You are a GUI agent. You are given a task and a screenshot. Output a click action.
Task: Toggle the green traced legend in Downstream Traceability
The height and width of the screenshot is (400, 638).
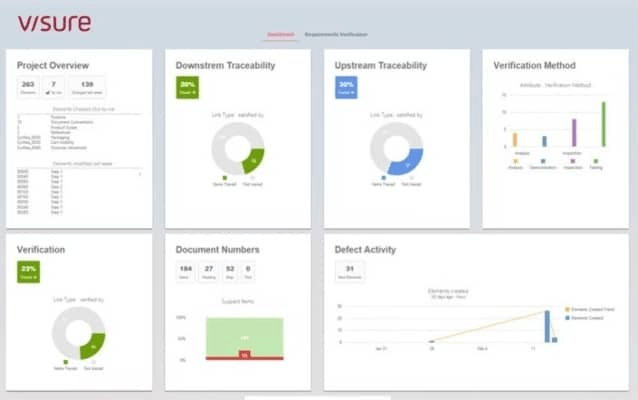click(225, 178)
